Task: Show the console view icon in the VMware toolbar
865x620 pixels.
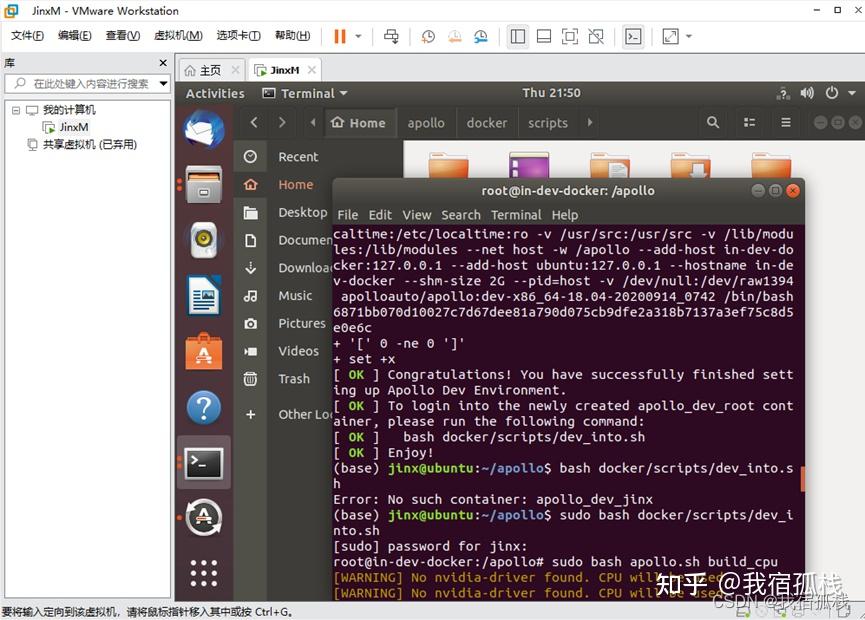Action: click(633, 36)
